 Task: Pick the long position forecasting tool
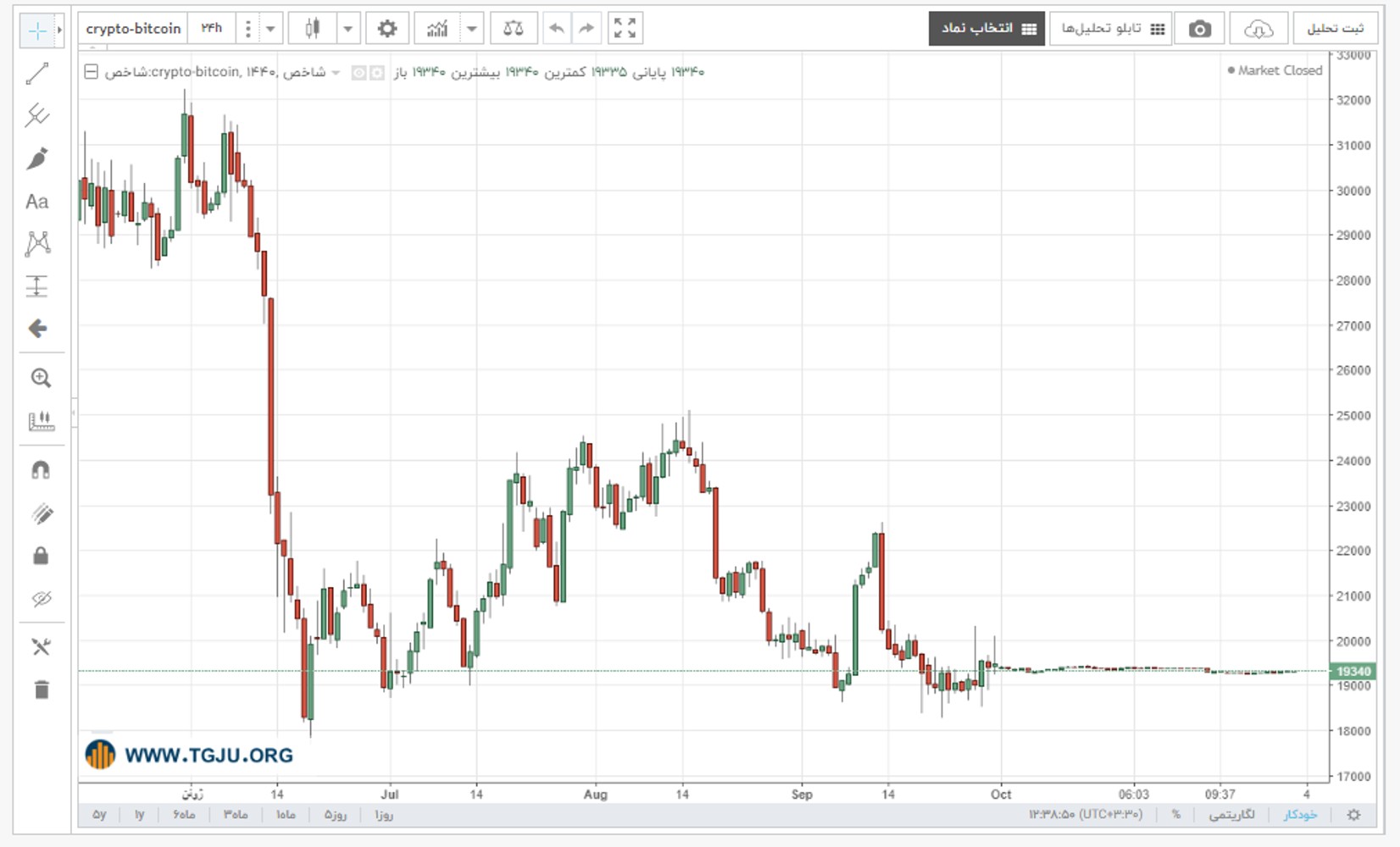pos(37,286)
